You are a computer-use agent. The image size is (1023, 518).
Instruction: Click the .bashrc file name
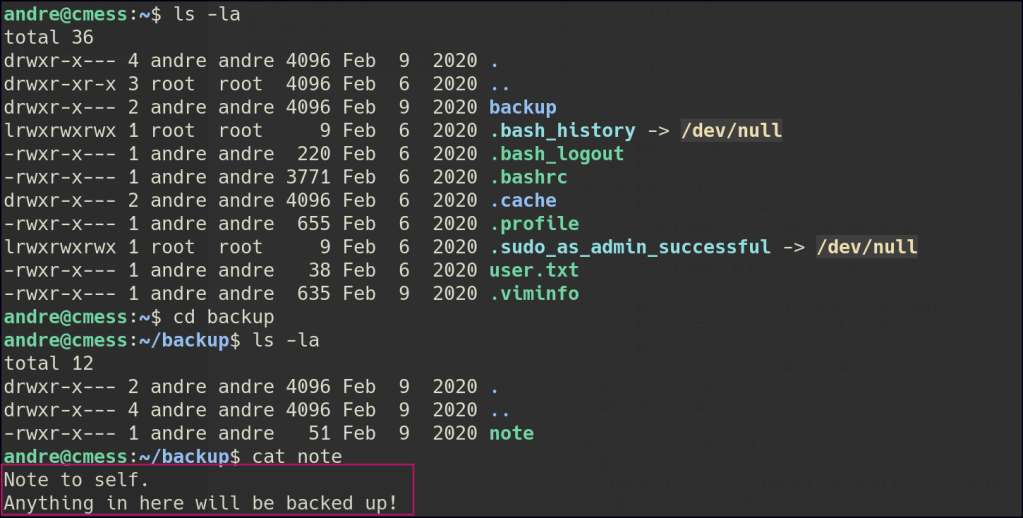pyautogui.click(x=528, y=177)
